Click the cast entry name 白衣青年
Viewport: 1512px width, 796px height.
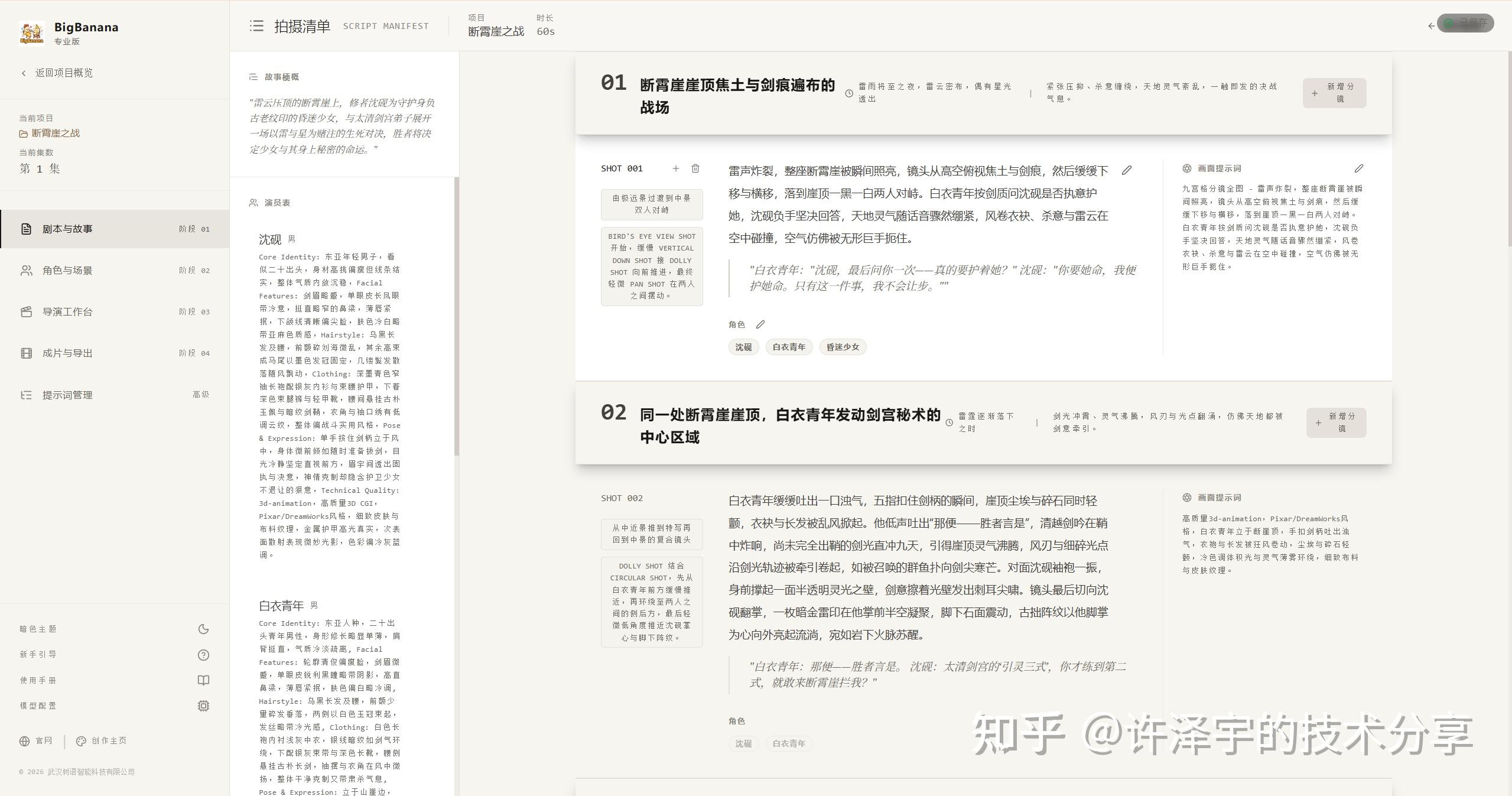(281, 606)
